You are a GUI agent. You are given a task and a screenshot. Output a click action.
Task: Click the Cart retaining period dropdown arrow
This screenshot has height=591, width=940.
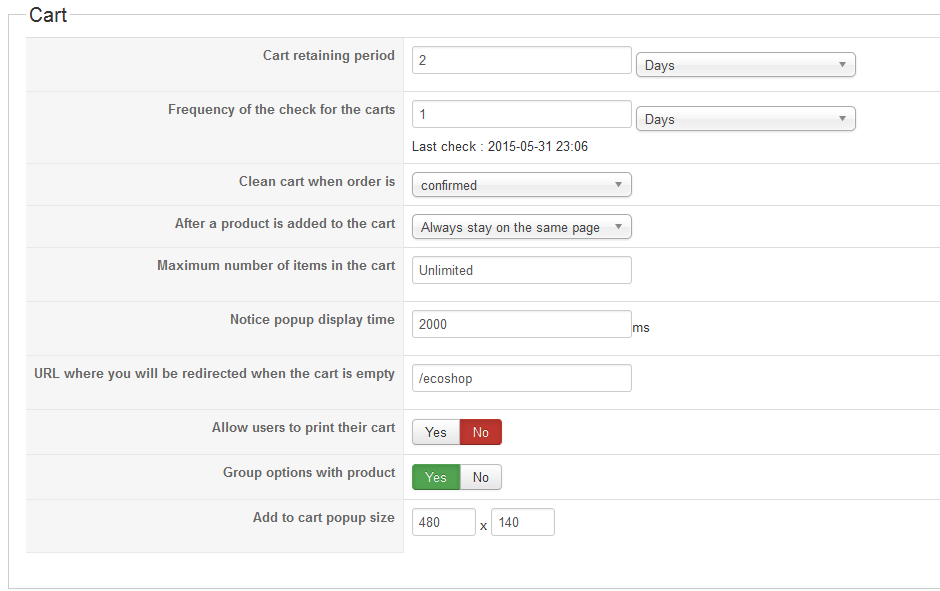click(x=842, y=65)
